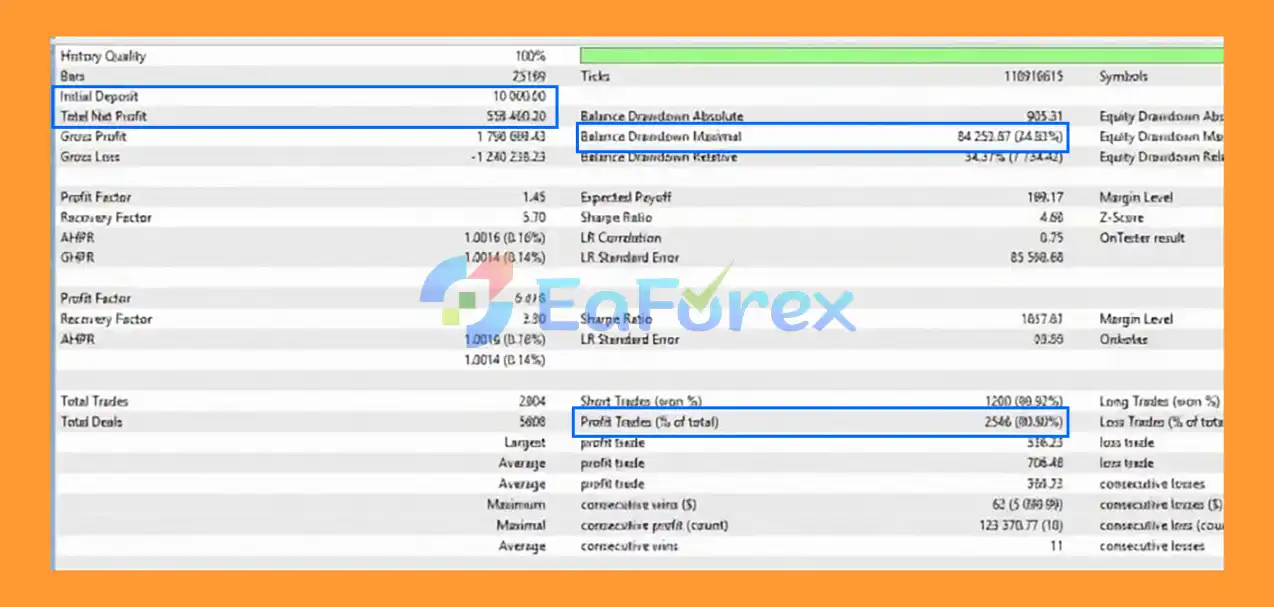Viewport: 1274px width, 607px height.
Task: Select the Balance Drawdown Absolute label
Action: tap(662, 117)
